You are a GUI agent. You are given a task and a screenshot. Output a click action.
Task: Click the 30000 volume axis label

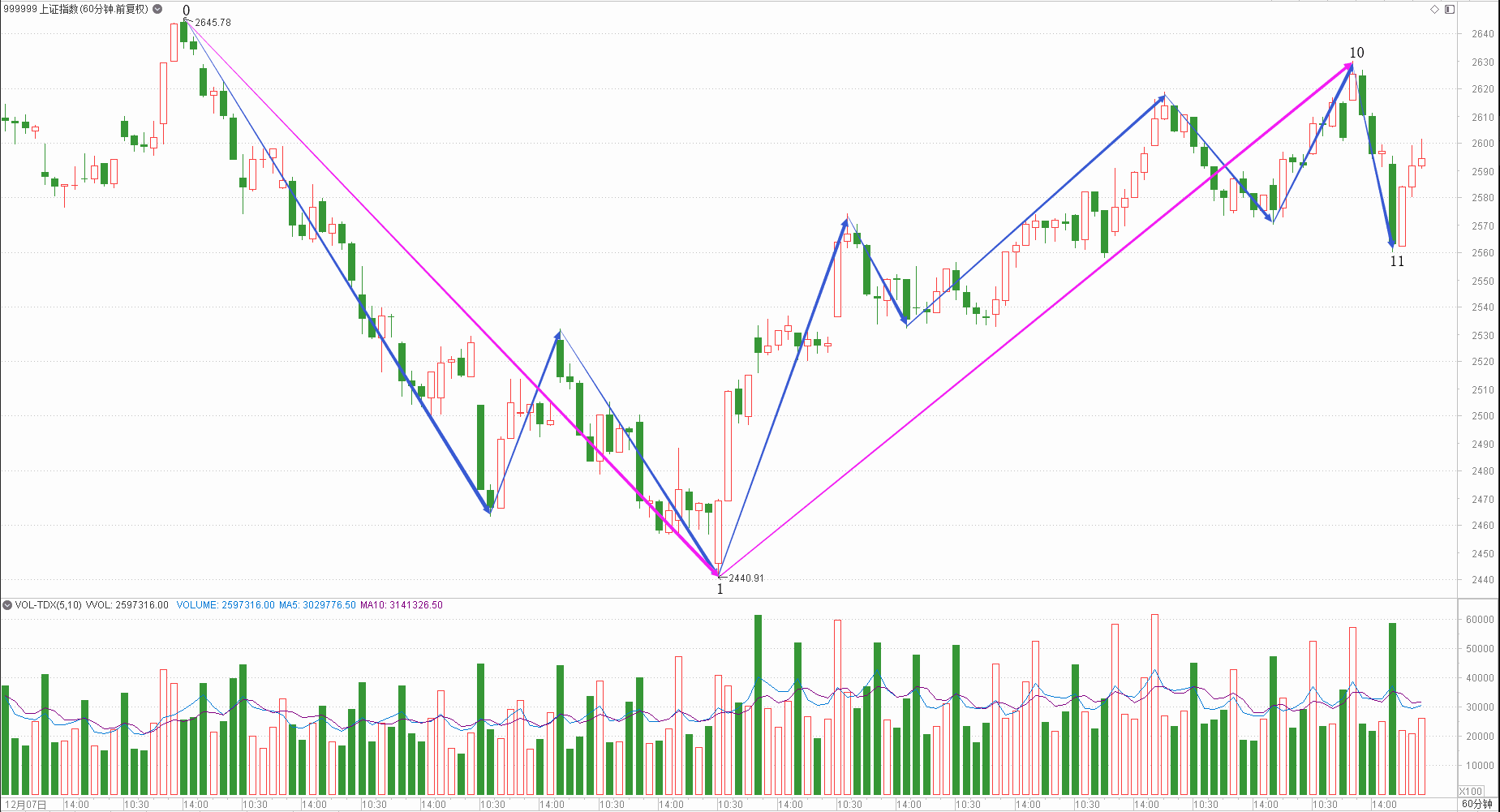(1480, 707)
